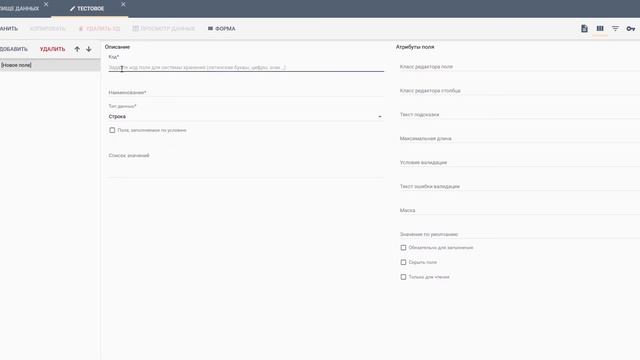
Task: Focus the Условие валидации field
Action: [x=520, y=162]
